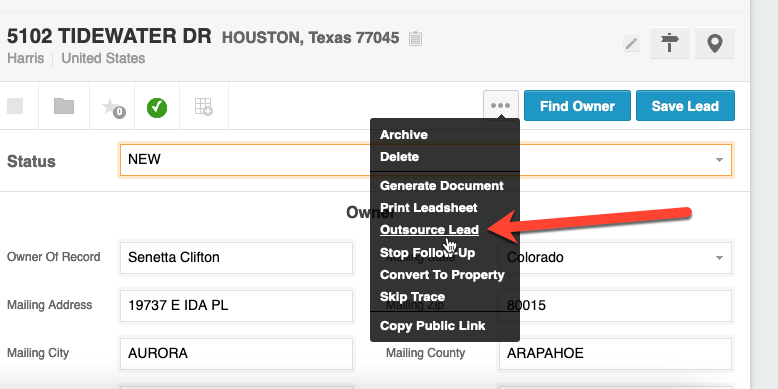
Task: Focus the Mailing City field with AURORA
Action: [x=236, y=354]
